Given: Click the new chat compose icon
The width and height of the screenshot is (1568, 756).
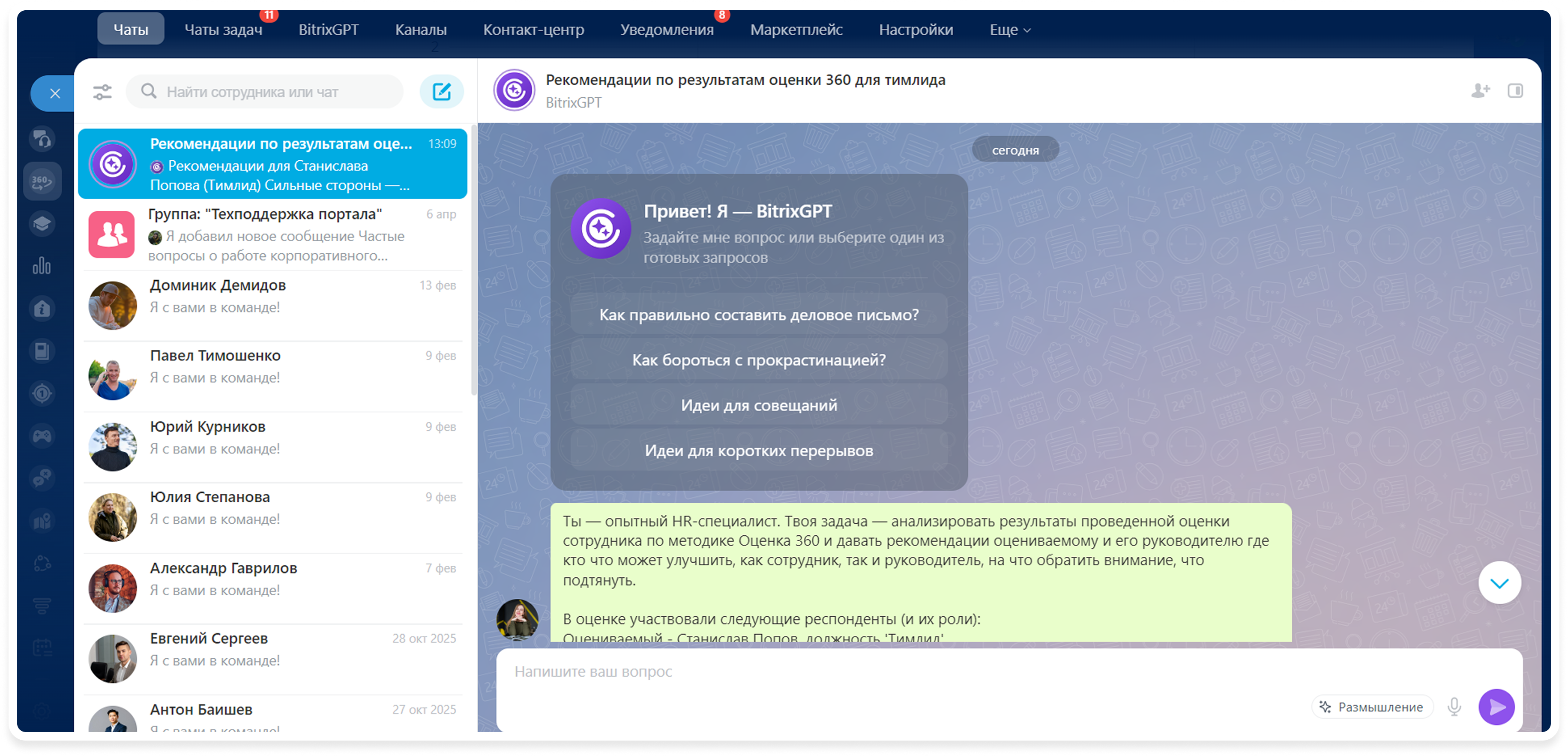Looking at the screenshot, I should tap(441, 92).
